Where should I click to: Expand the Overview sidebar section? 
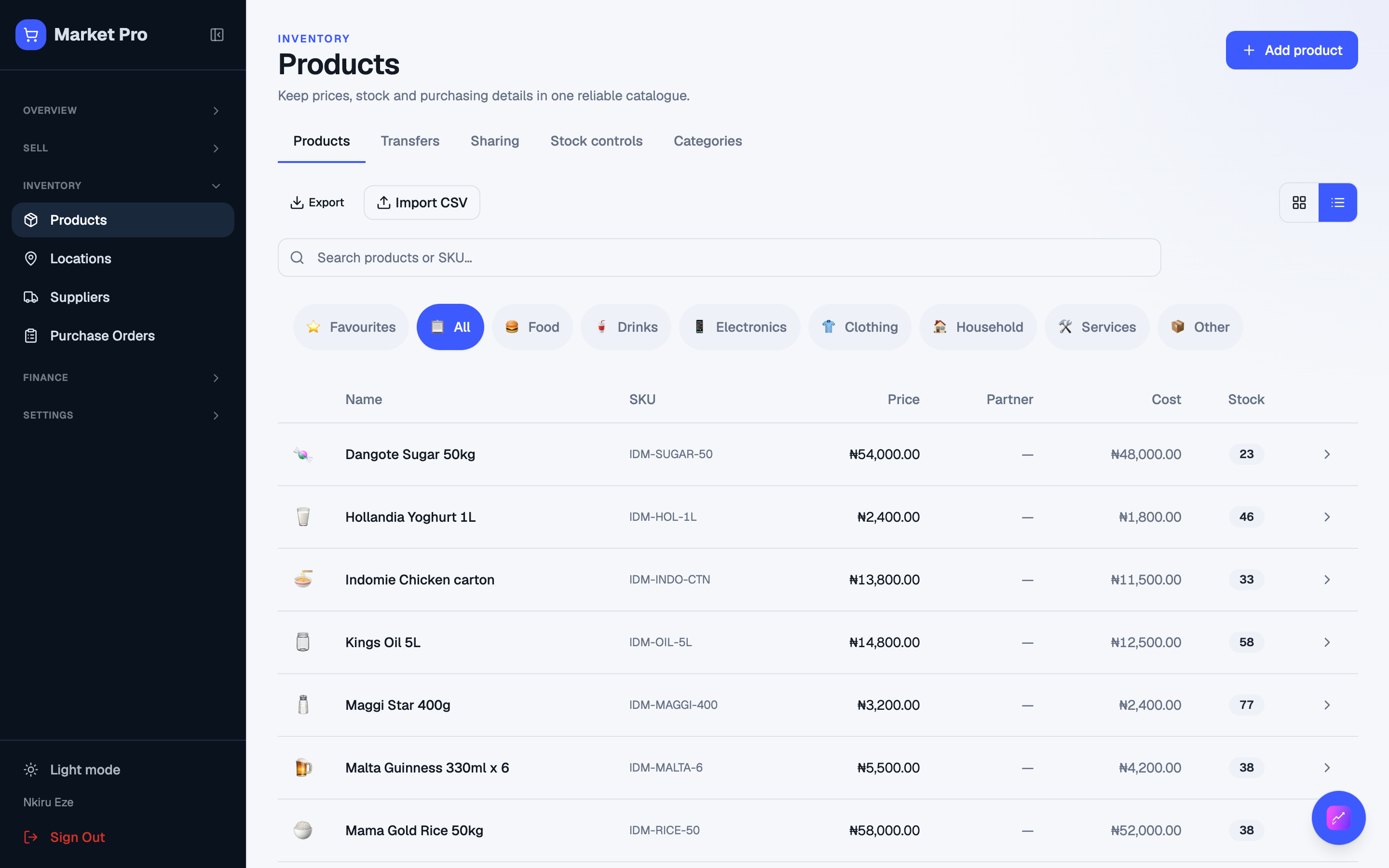(122, 110)
